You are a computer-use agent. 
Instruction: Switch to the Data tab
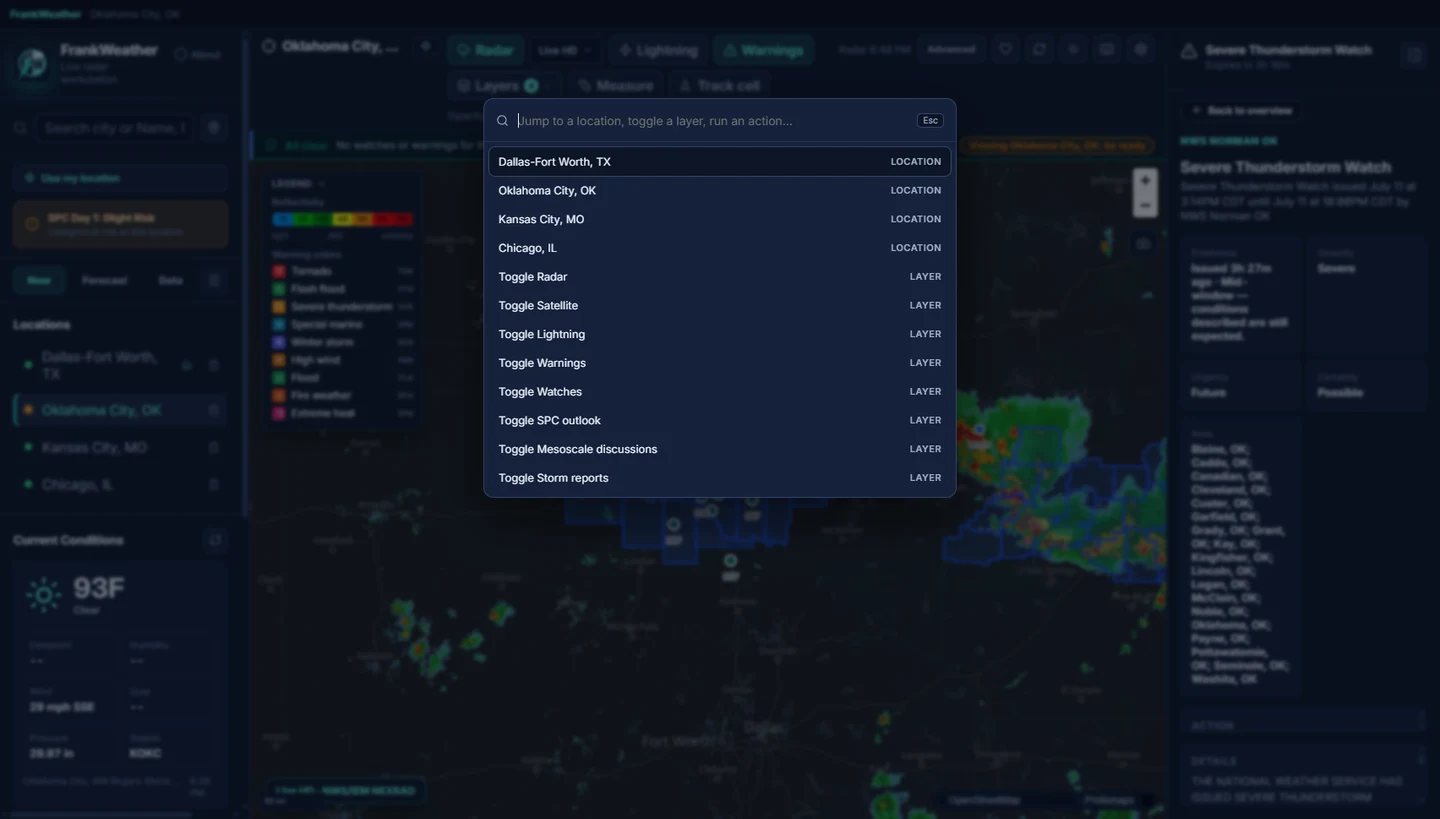170,280
